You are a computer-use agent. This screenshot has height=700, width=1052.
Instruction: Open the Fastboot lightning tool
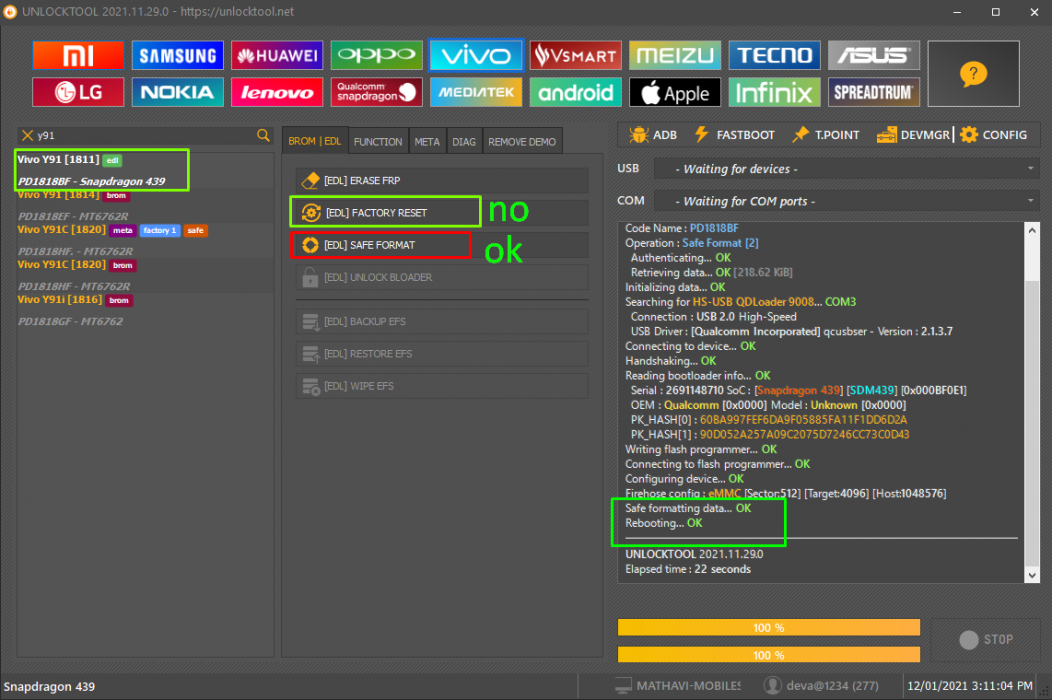click(735, 135)
